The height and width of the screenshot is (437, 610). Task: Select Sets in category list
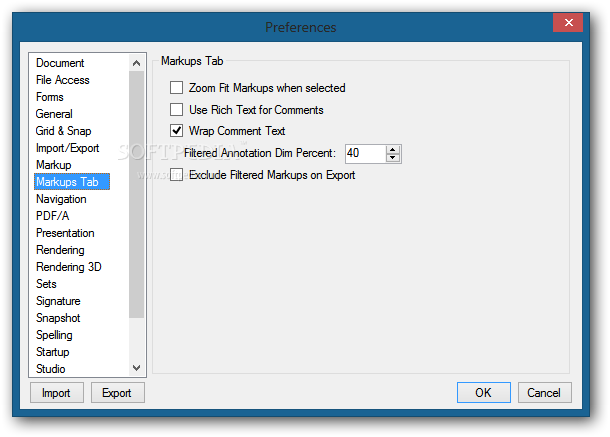(x=46, y=284)
